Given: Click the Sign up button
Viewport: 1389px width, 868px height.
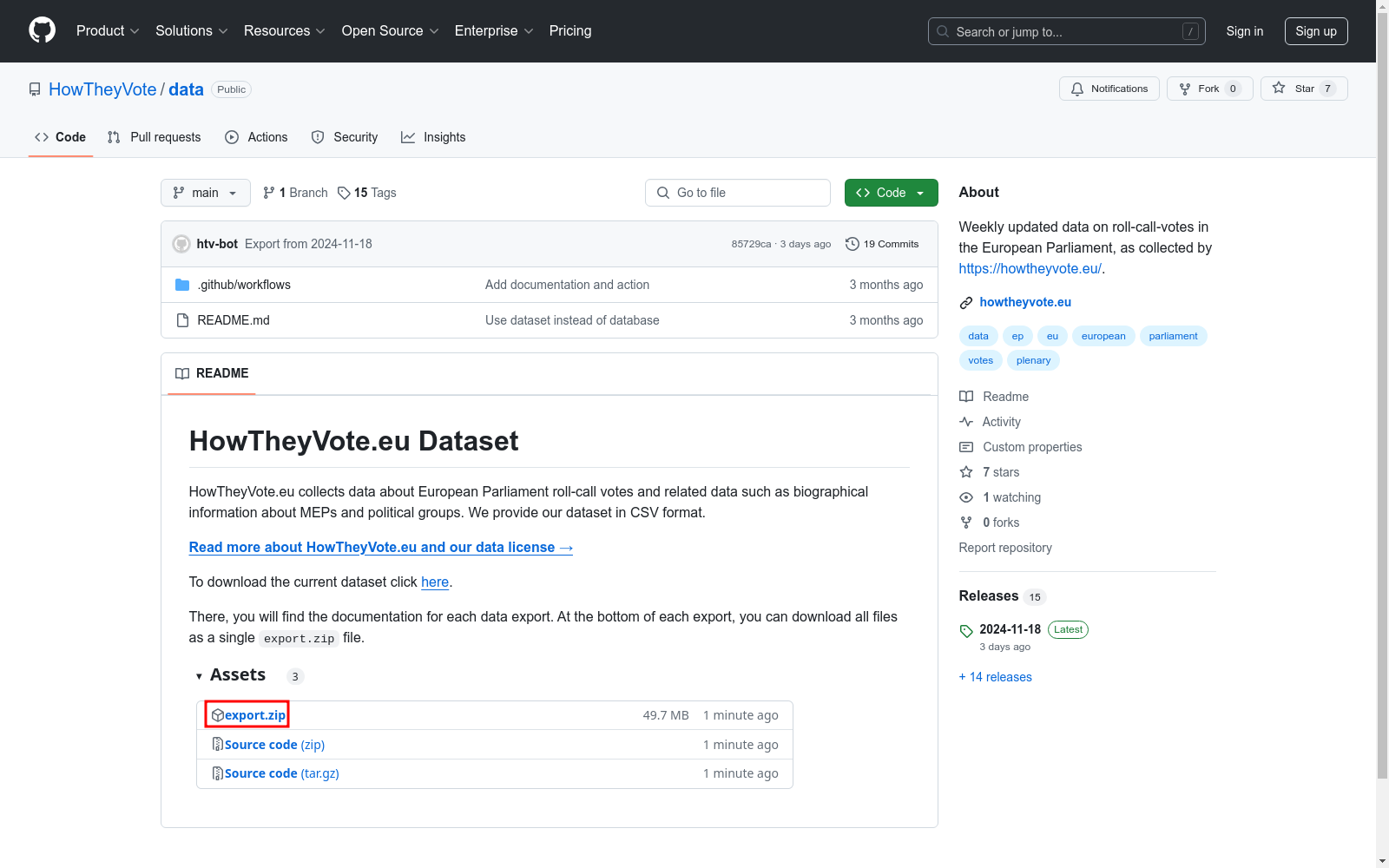Looking at the screenshot, I should pos(1316,31).
